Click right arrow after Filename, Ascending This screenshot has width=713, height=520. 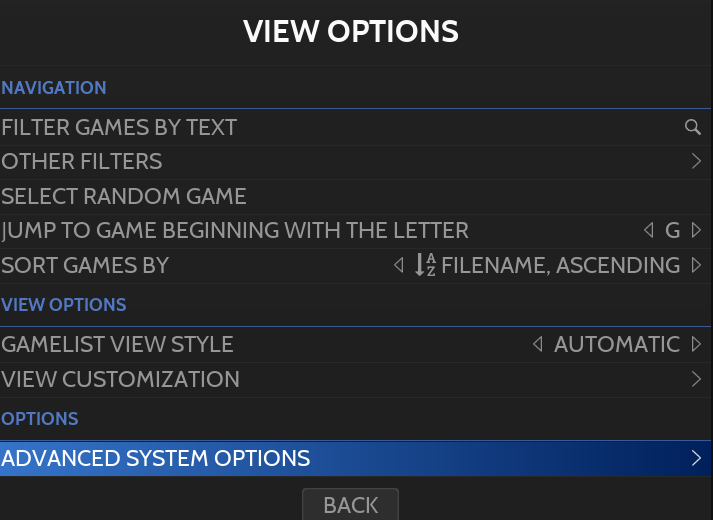pyautogui.click(x=697, y=266)
